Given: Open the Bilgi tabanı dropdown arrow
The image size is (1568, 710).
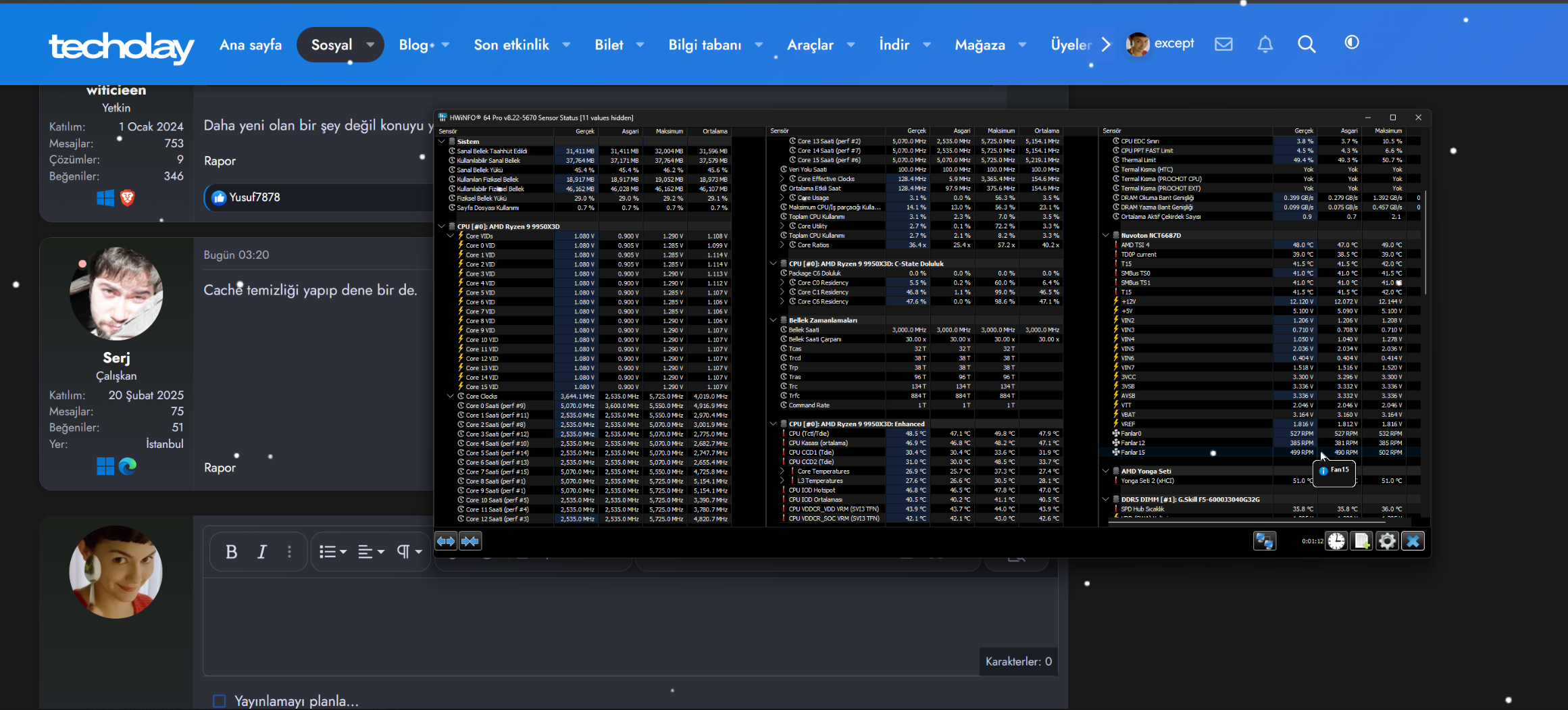Looking at the screenshot, I should 759,45.
